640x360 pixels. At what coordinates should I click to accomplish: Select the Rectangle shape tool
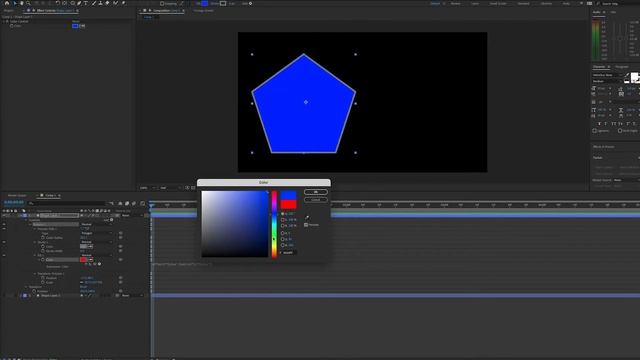73,3
